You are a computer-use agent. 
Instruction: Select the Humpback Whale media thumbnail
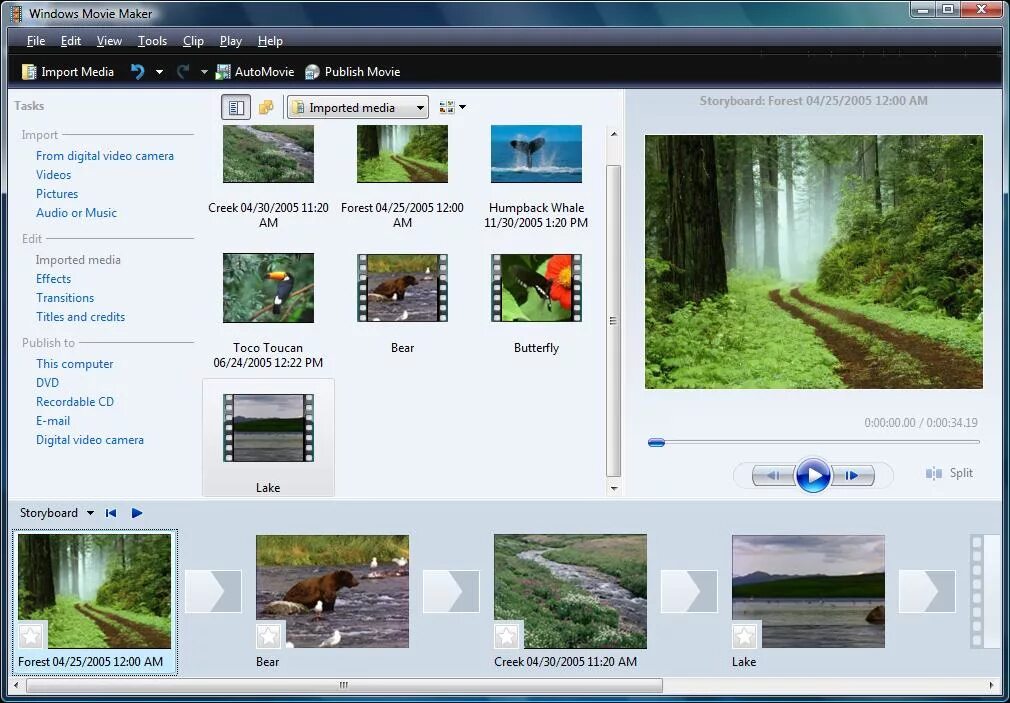tap(536, 154)
